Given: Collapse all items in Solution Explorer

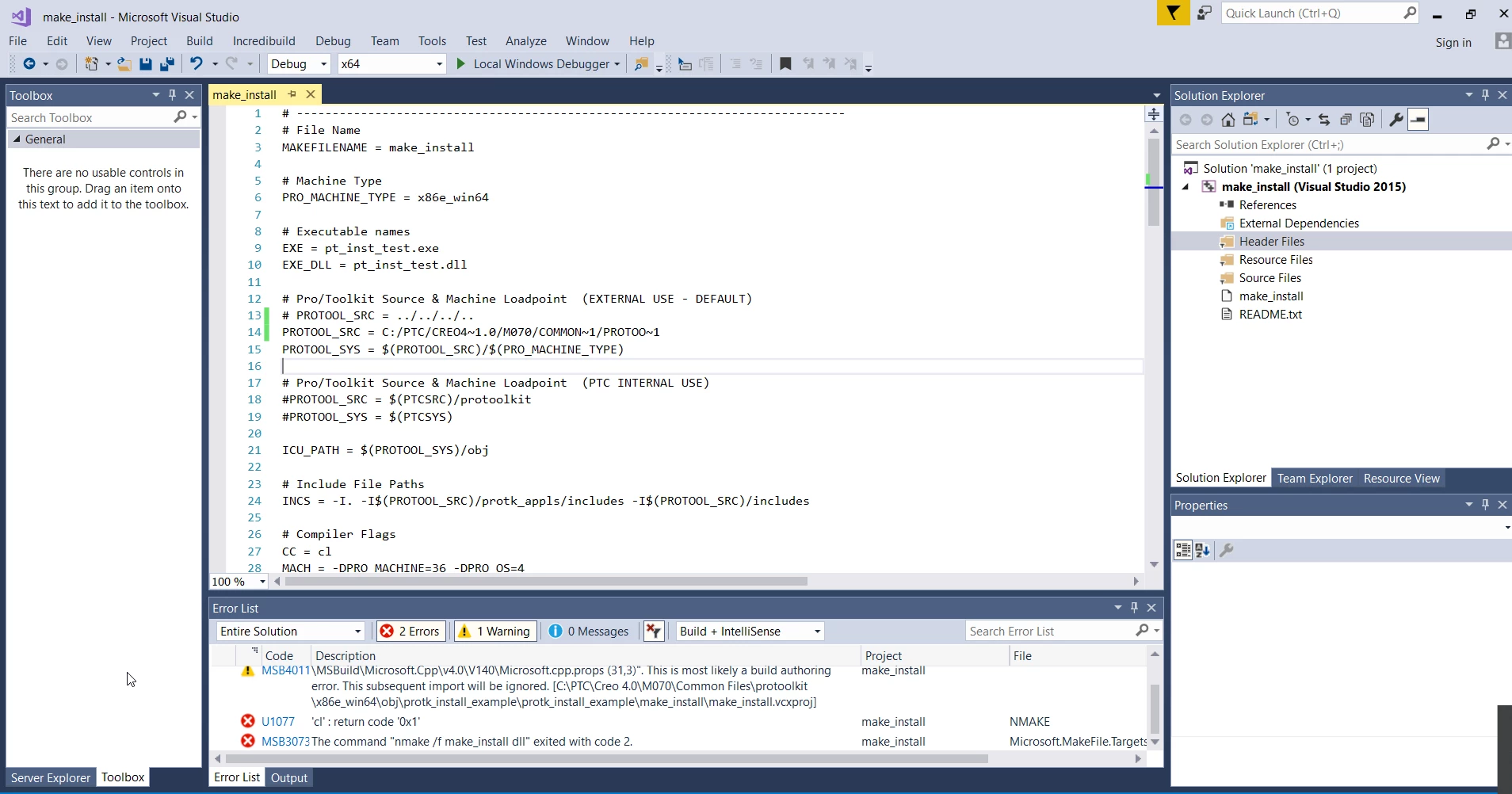Looking at the screenshot, I should pyautogui.click(x=1346, y=120).
